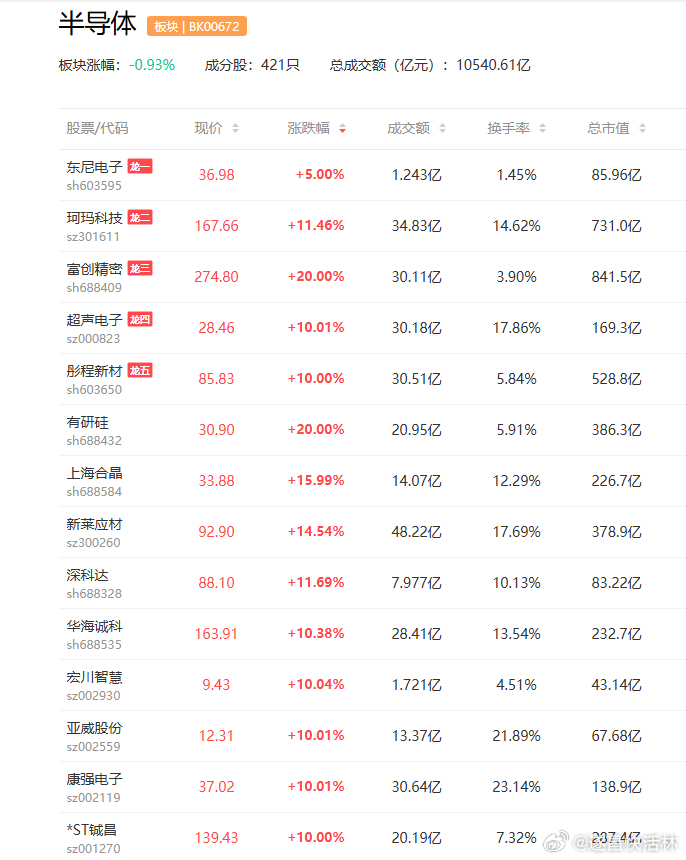
Task: Click the 龙五 tag beside 彤程新材
Action: (x=140, y=370)
